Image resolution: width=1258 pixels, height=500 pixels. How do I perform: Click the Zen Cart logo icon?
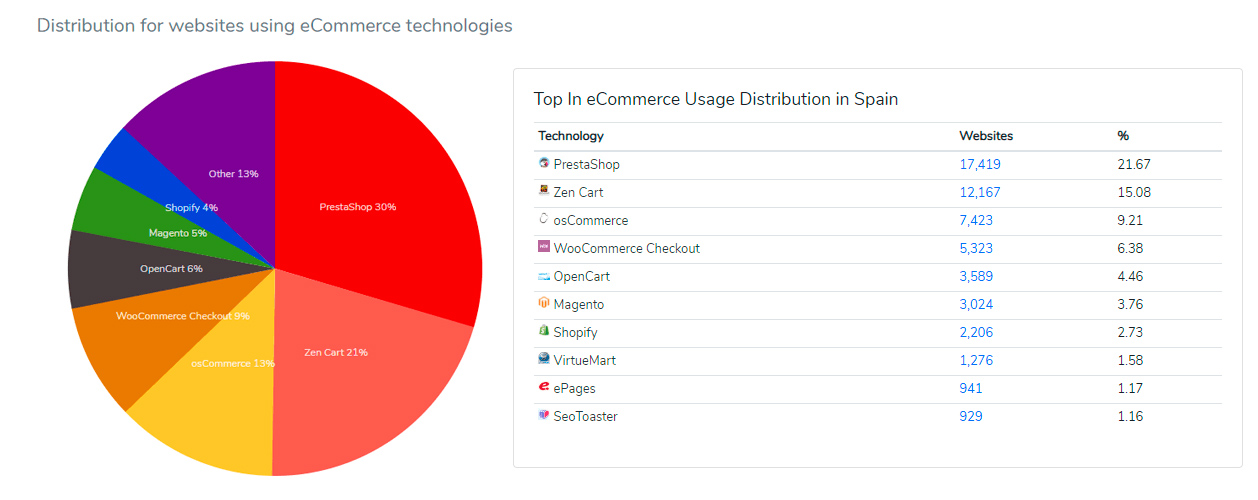[544, 191]
